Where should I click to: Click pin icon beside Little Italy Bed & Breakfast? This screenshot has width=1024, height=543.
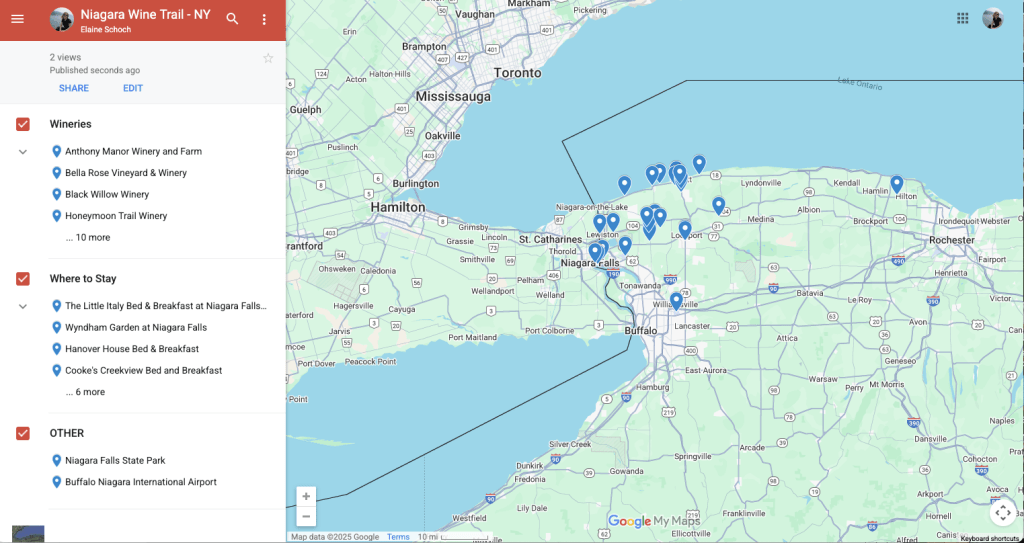coord(57,305)
